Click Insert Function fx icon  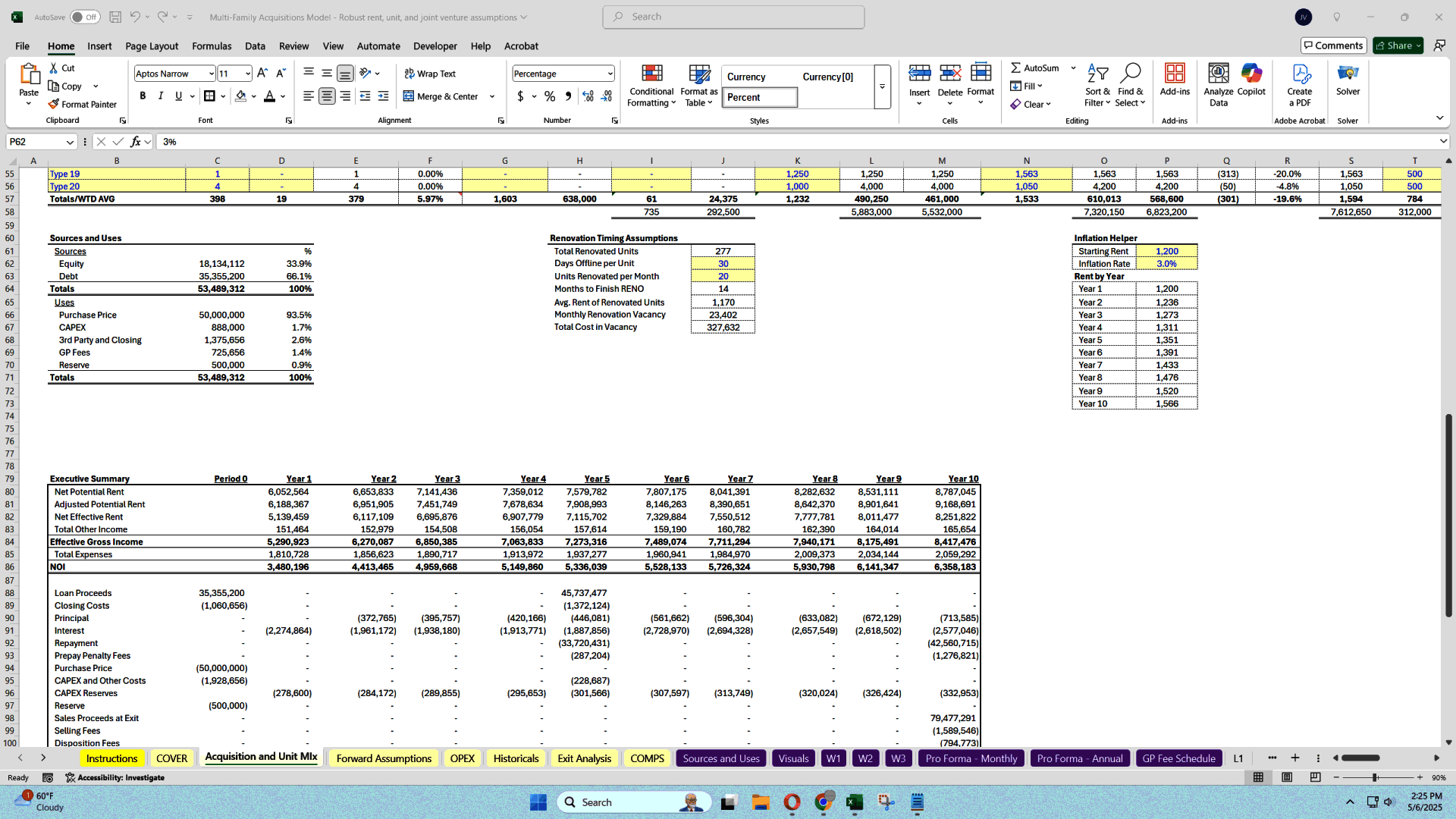point(136,142)
